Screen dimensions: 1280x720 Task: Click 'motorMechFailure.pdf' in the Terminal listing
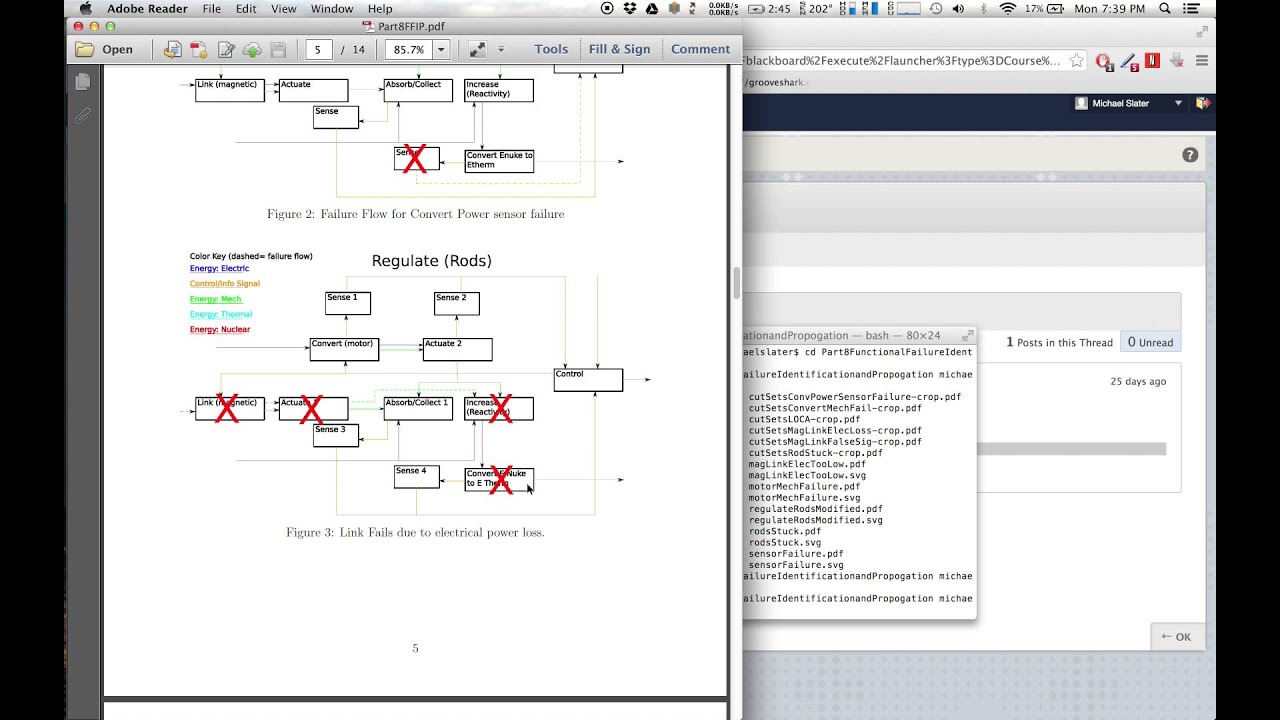click(804, 486)
